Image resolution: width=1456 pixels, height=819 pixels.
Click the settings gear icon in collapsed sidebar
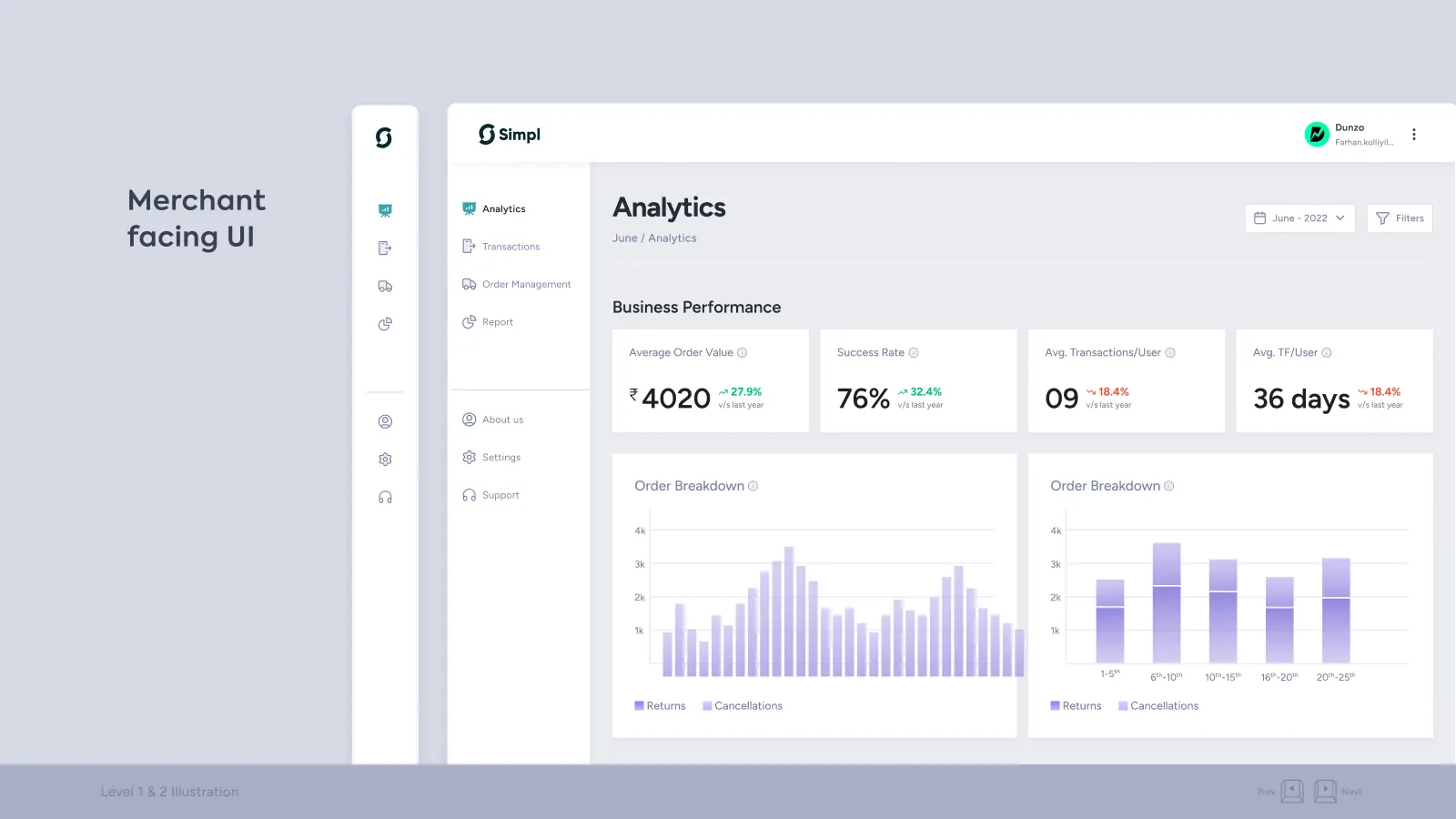coord(385,460)
